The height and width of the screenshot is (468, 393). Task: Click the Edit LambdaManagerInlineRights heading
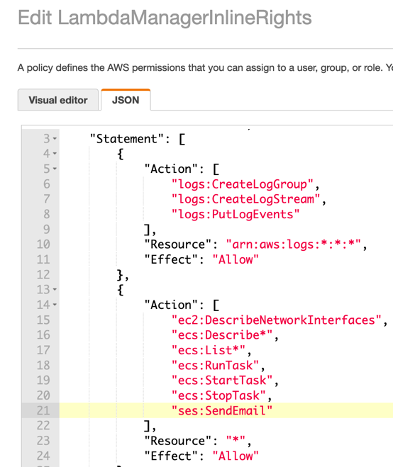pos(165,17)
